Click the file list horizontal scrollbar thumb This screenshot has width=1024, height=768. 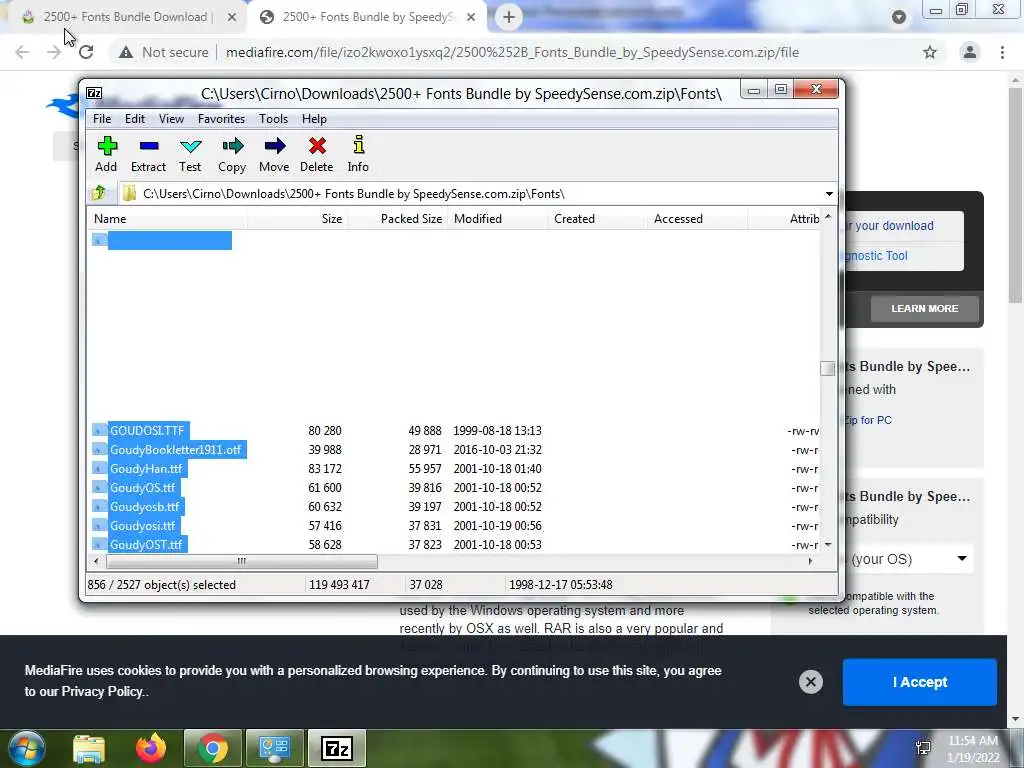[242, 561]
